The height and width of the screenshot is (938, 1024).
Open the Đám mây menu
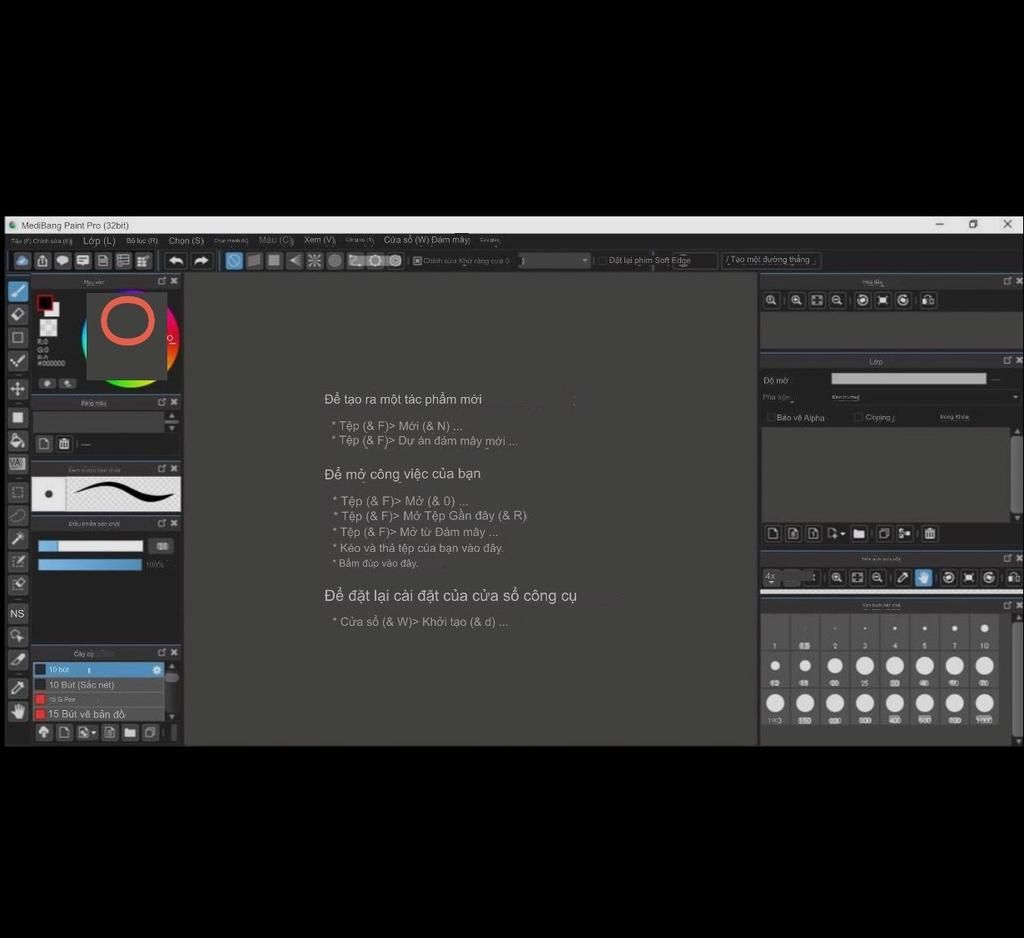tap(451, 240)
